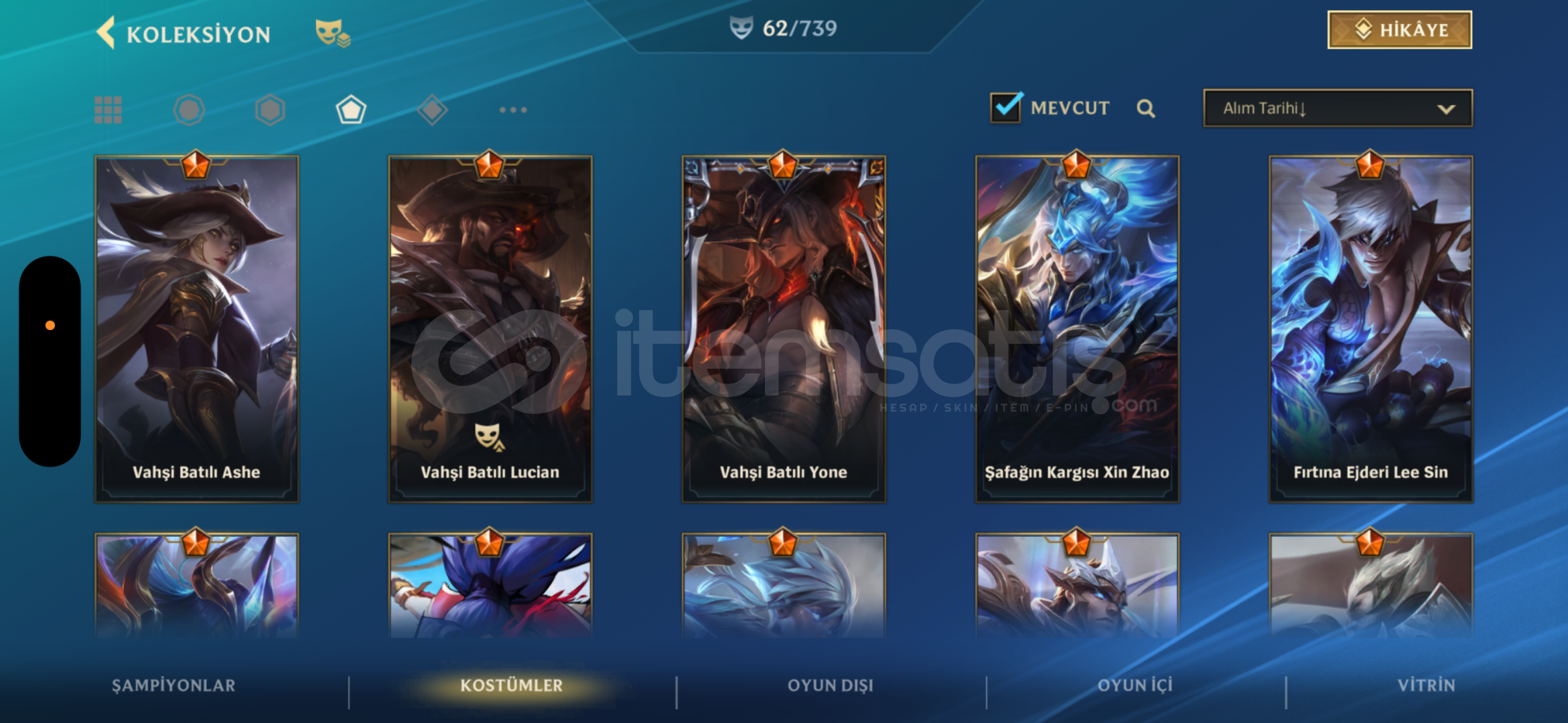Switch to the Oyun Dışı tab
This screenshot has height=723, width=1568.
[x=831, y=686]
